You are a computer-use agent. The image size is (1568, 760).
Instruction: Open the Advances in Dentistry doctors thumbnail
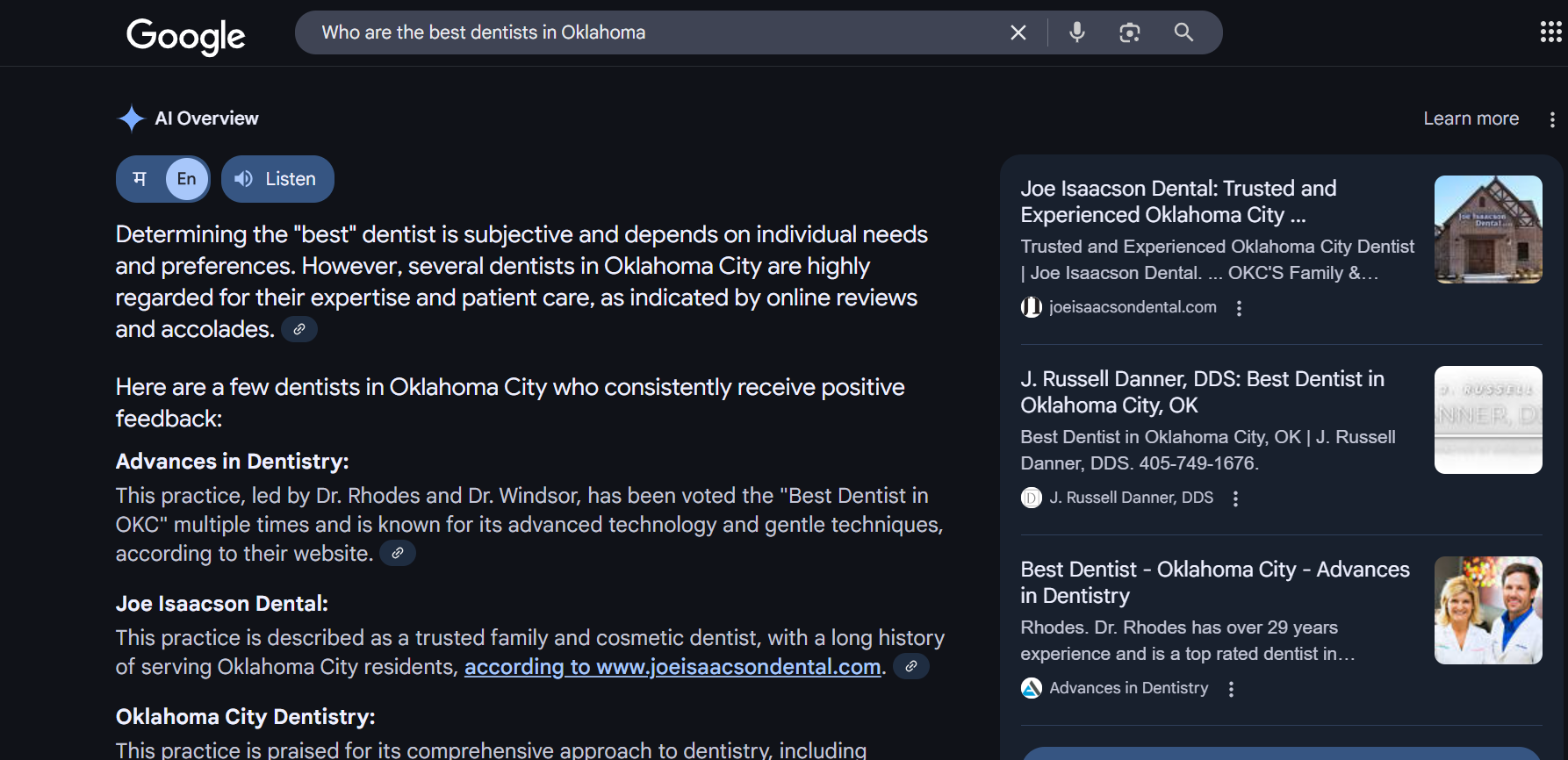[x=1488, y=610]
